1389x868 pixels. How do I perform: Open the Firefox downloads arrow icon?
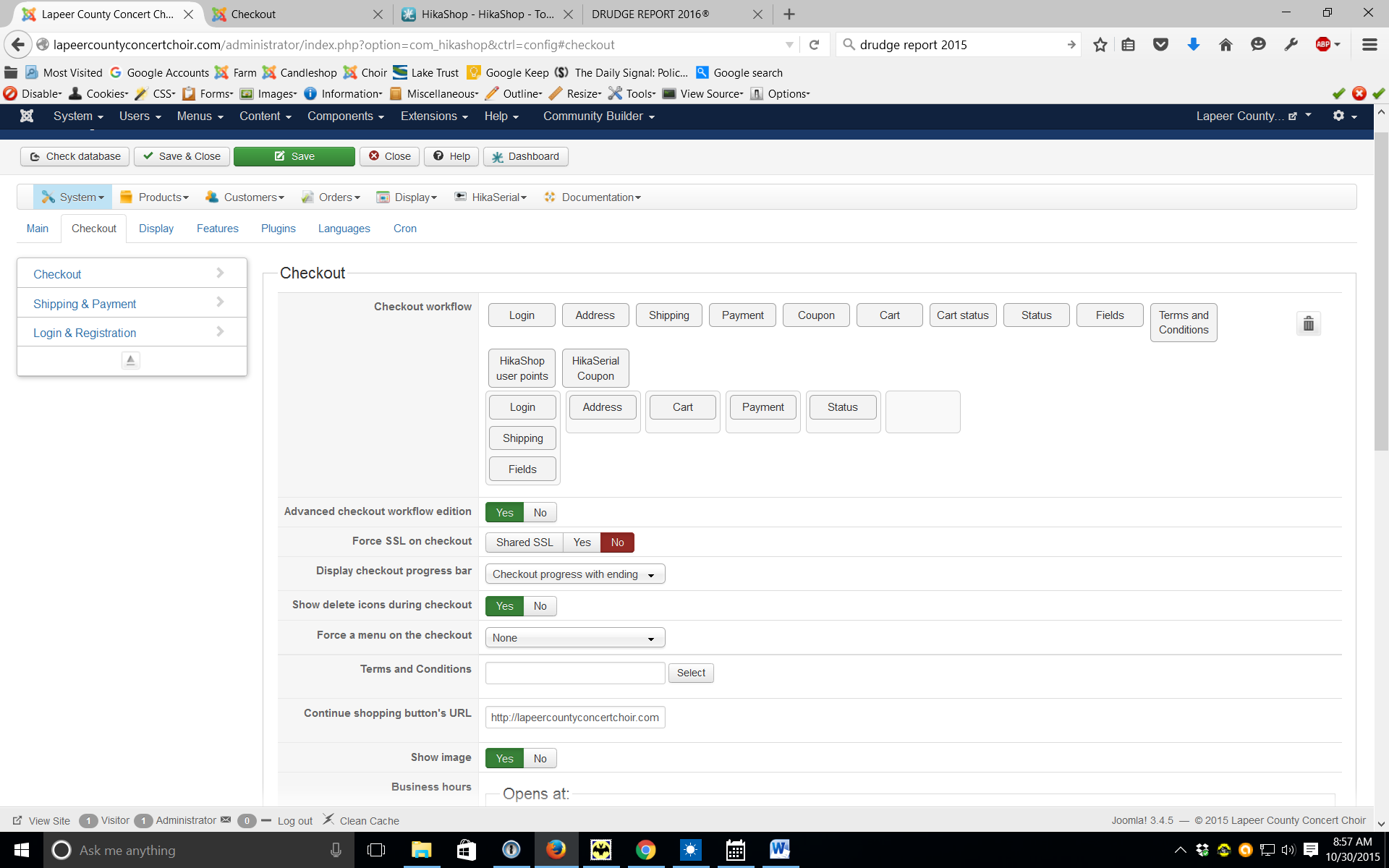1193,45
